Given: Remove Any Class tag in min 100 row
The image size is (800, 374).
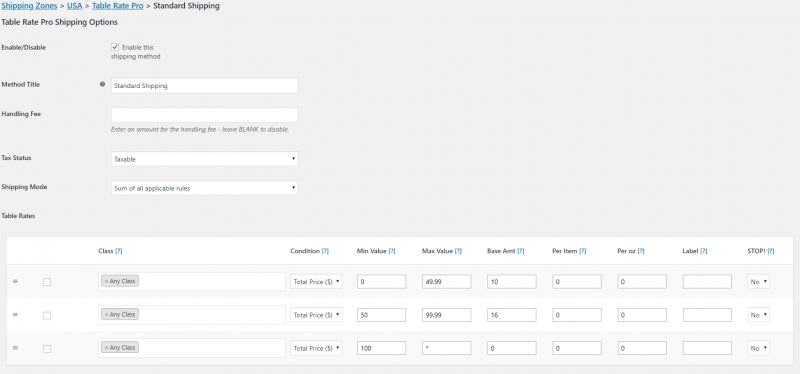Looking at the screenshot, I should tap(106, 347).
